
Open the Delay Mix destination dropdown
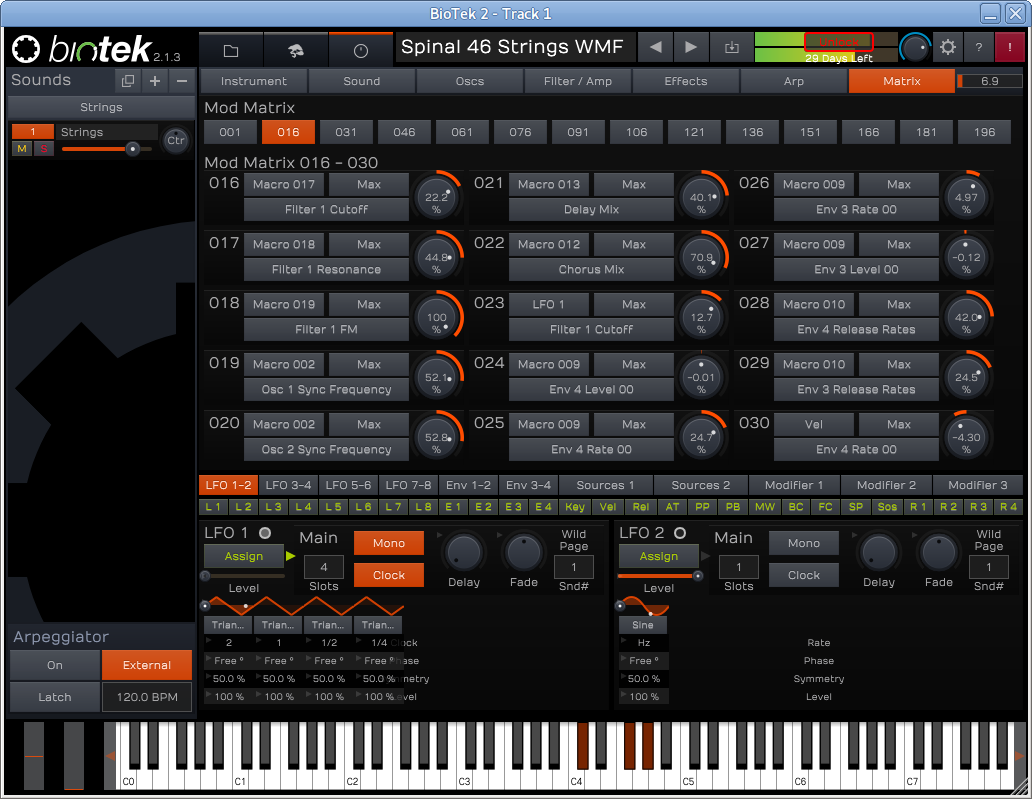[x=592, y=209]
